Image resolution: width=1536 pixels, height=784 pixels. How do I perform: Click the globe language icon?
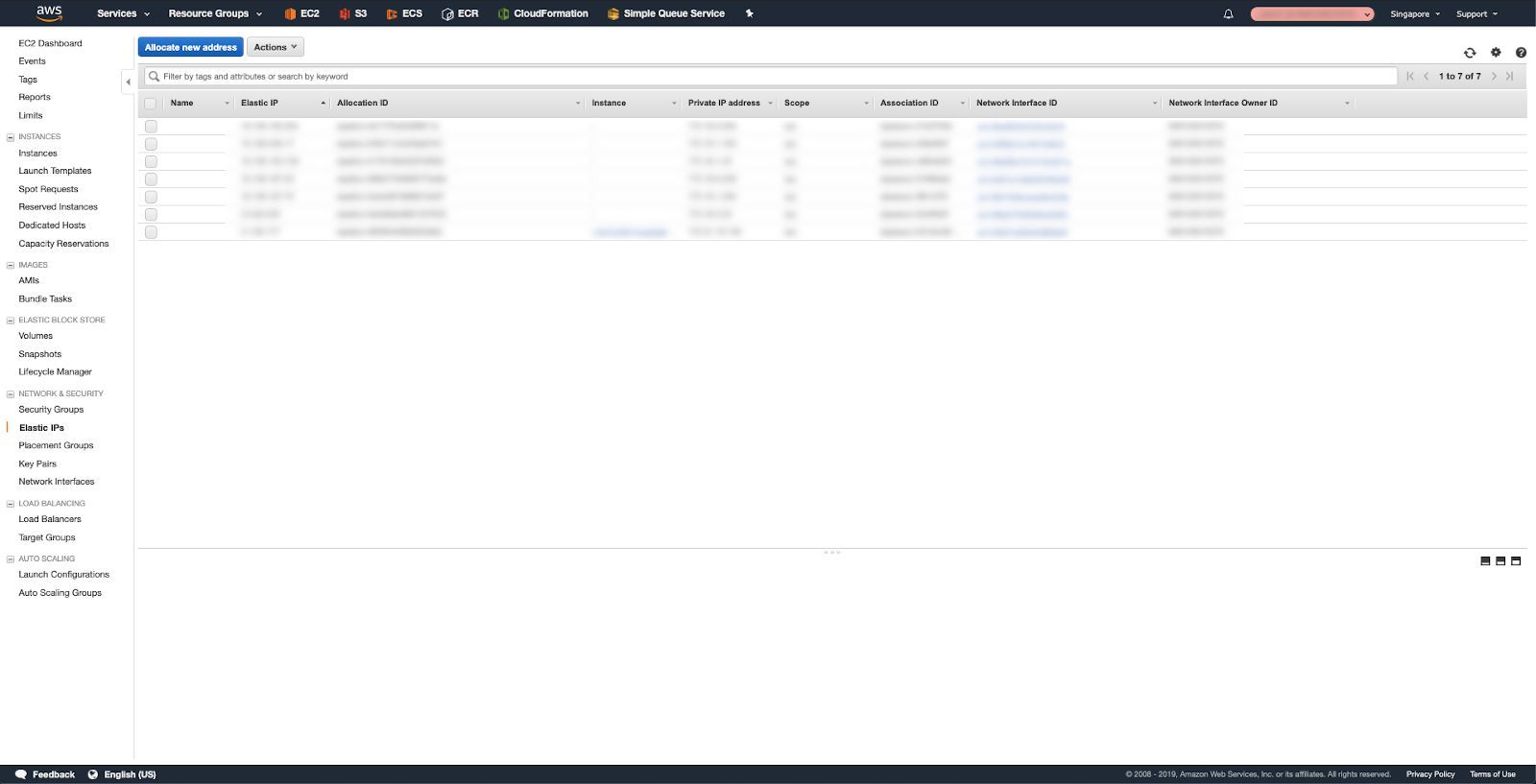point(93,774)
